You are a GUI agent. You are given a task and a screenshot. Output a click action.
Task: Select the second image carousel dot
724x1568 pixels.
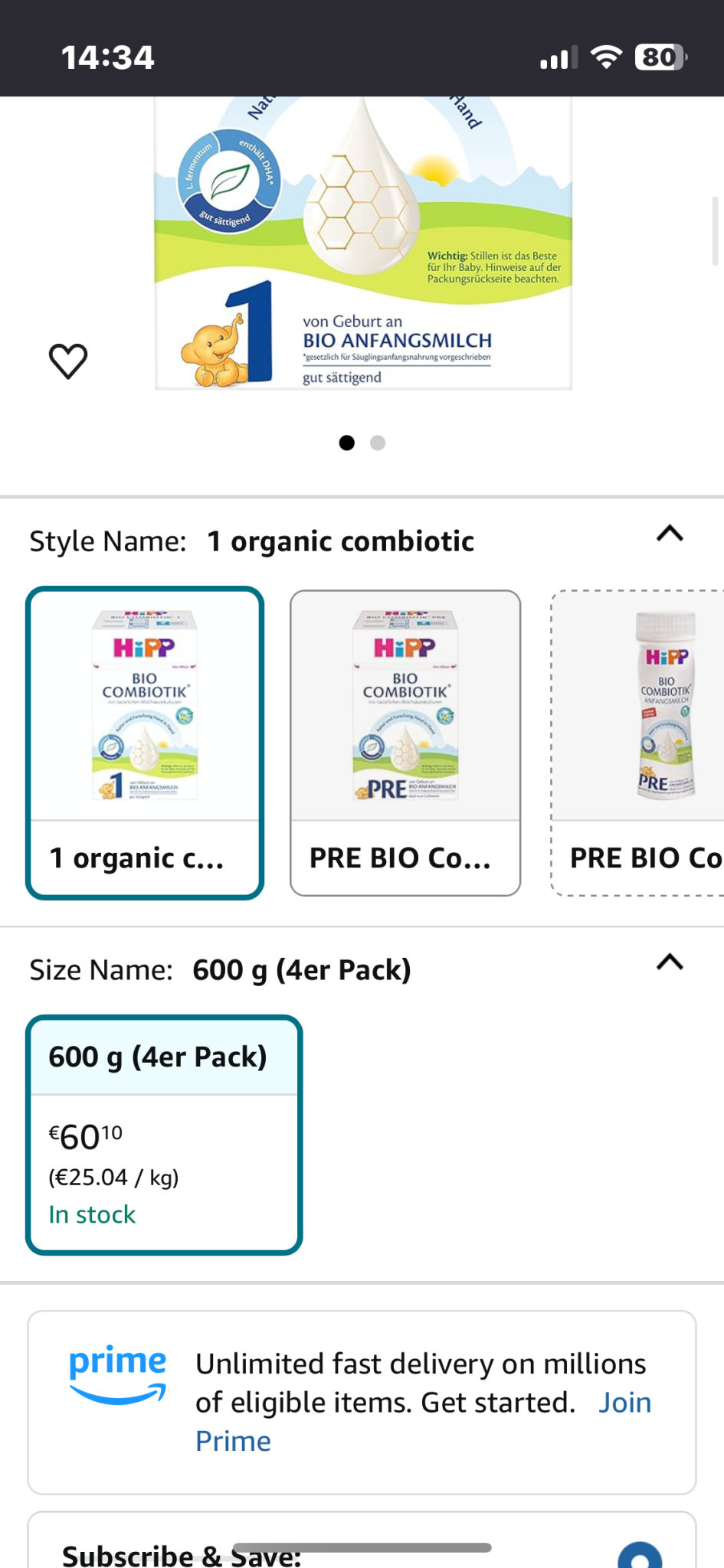[x=378, y=443]
